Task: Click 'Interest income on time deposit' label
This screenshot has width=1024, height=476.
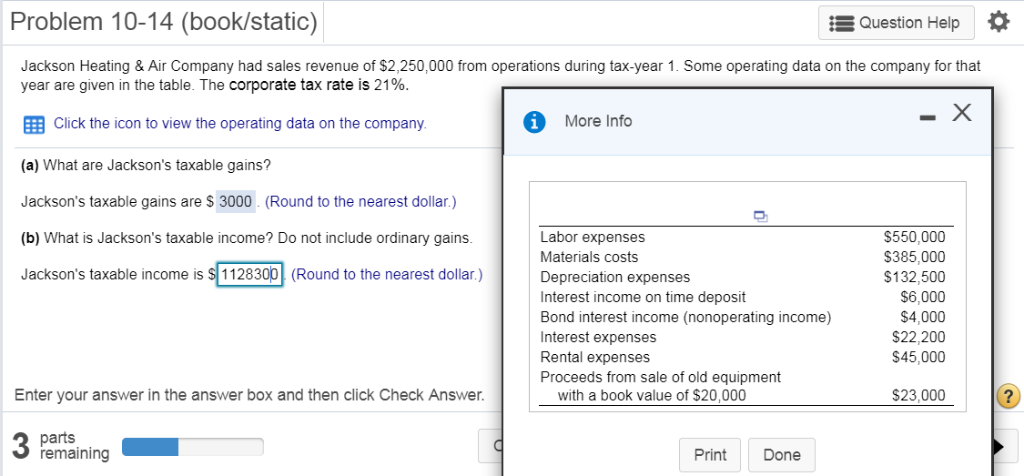Action: coord(643,297)
